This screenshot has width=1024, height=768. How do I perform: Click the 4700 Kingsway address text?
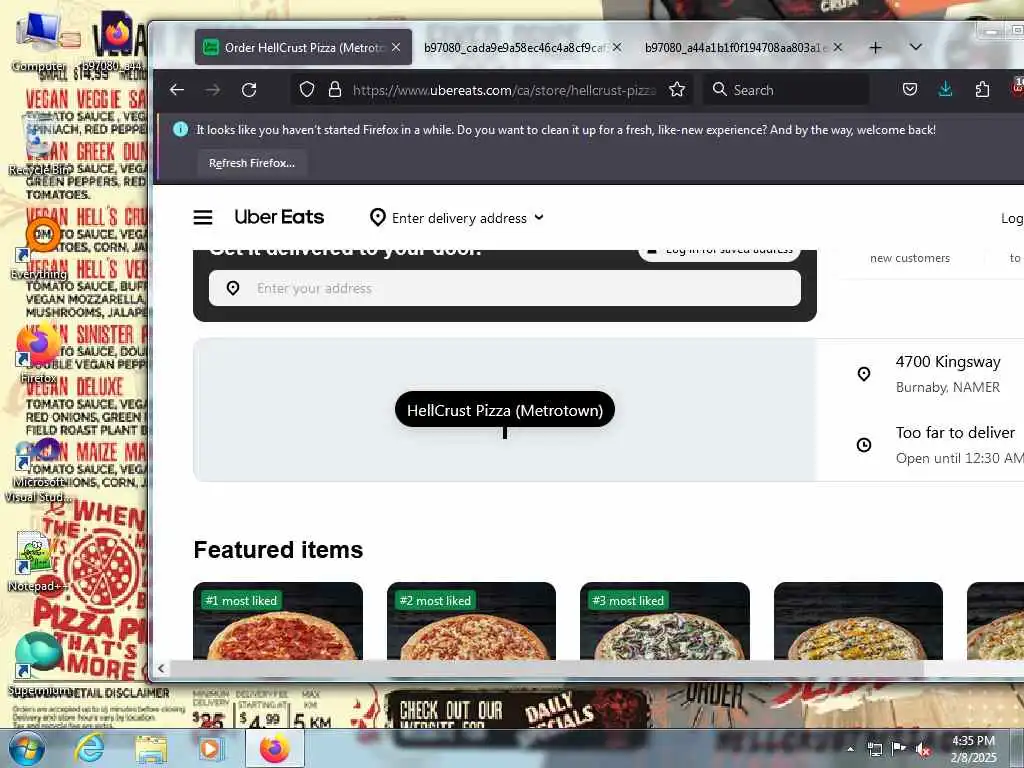(x=948, y=362)
